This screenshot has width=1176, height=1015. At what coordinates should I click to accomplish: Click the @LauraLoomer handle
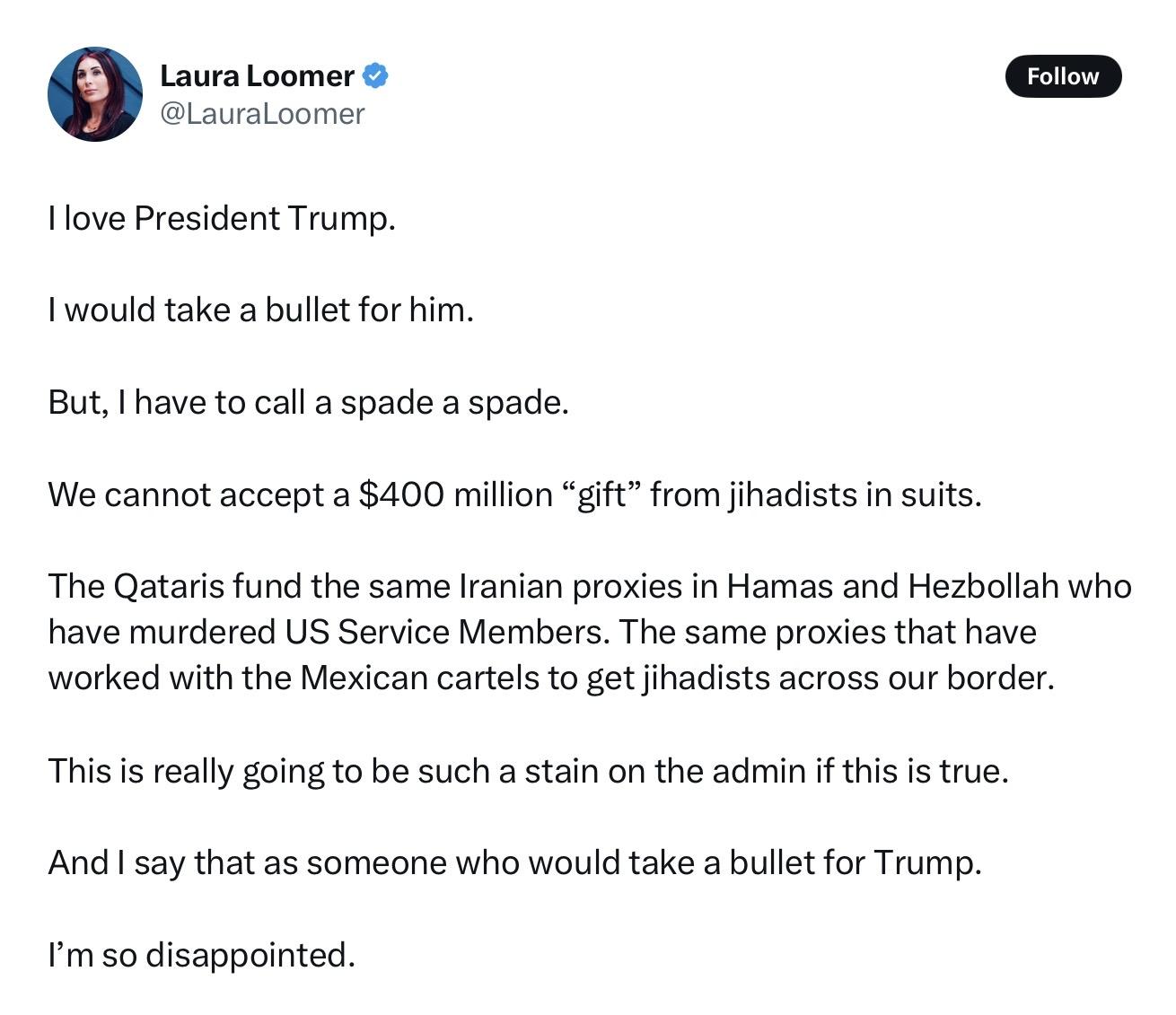pos(262,114)
